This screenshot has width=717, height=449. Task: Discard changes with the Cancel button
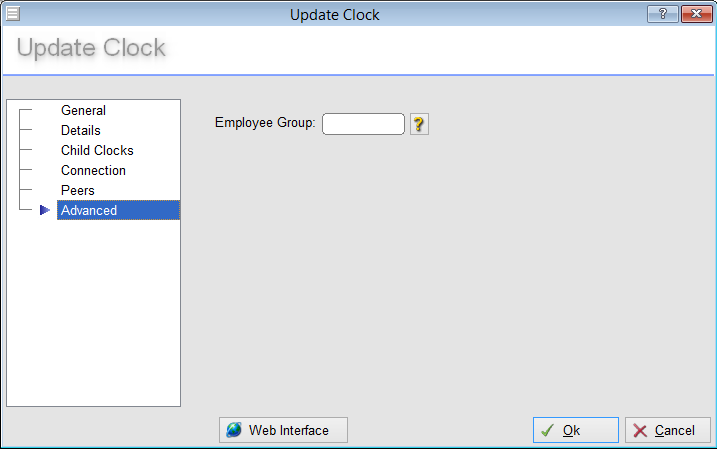668,430
